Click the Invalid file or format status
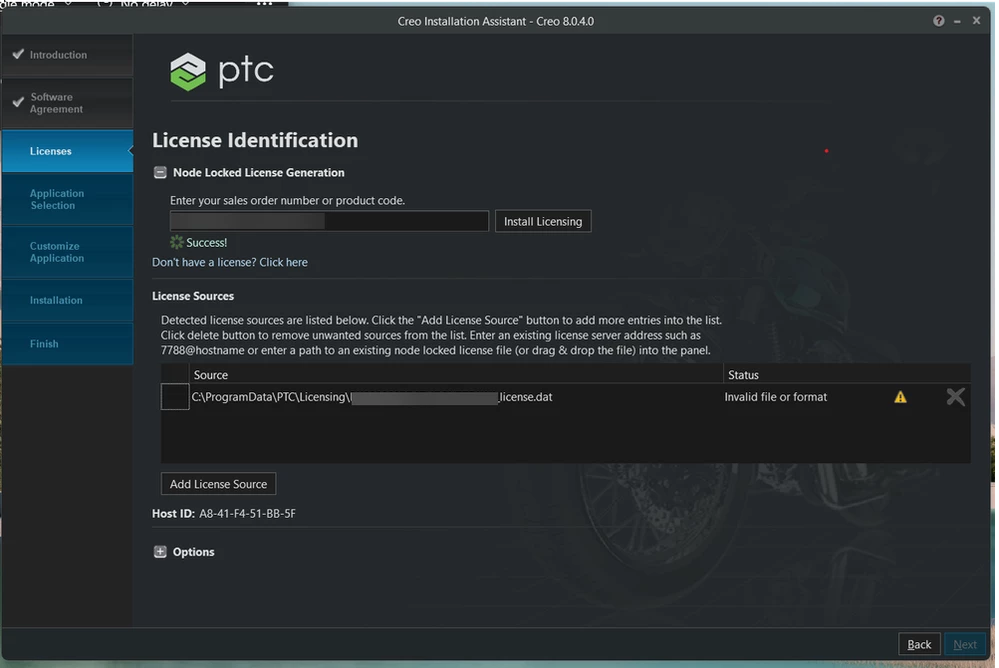Viewport: 999px width, 668px height. click(x=775, y=397)
